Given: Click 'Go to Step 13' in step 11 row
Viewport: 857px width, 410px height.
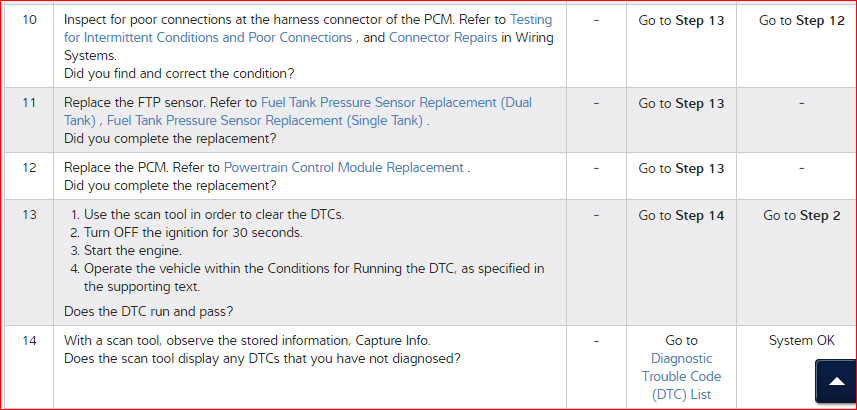Looking at the screenshot, I should click(x=681, y=103).
